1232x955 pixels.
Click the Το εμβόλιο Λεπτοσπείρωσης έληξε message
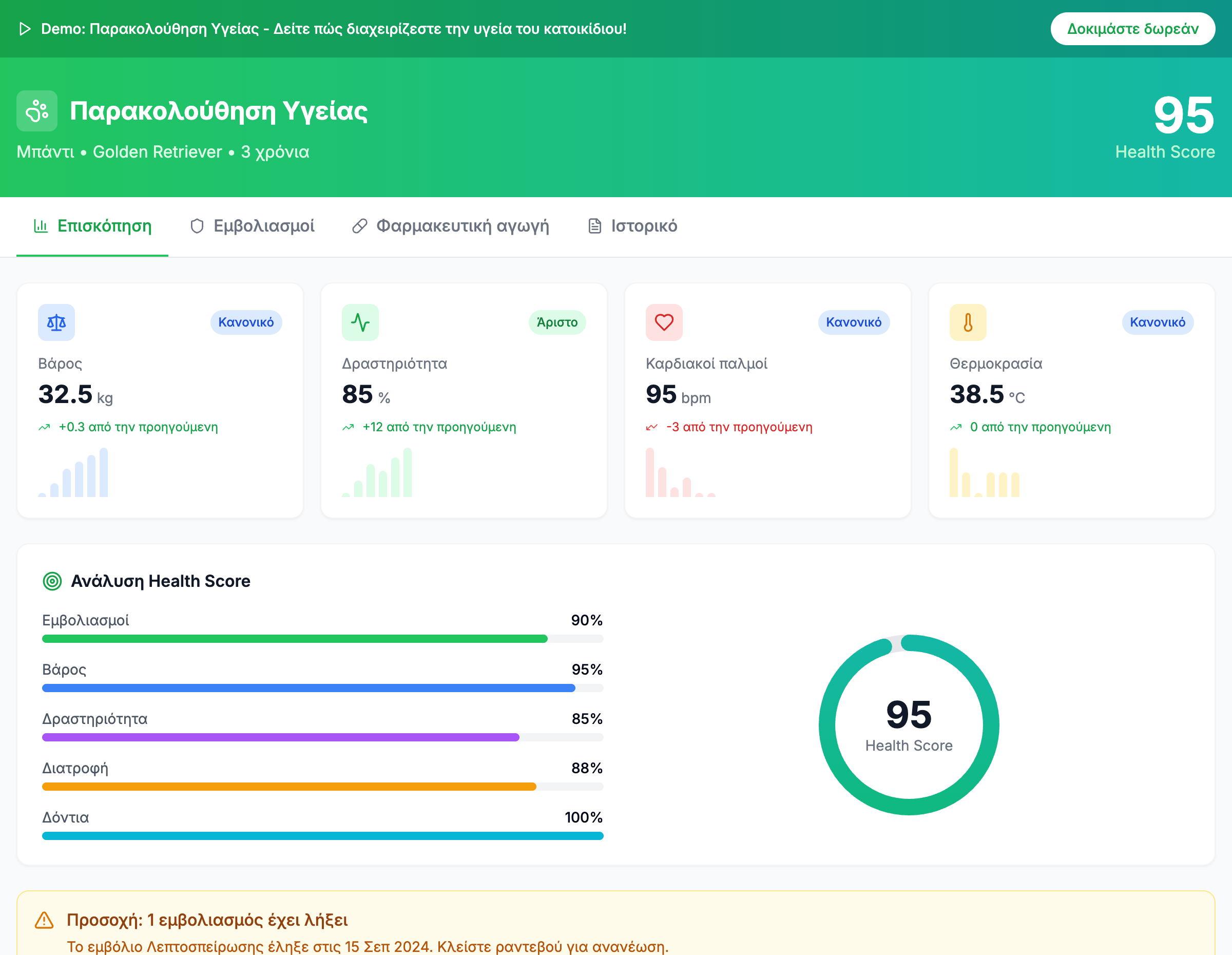(x=368, y=947)
